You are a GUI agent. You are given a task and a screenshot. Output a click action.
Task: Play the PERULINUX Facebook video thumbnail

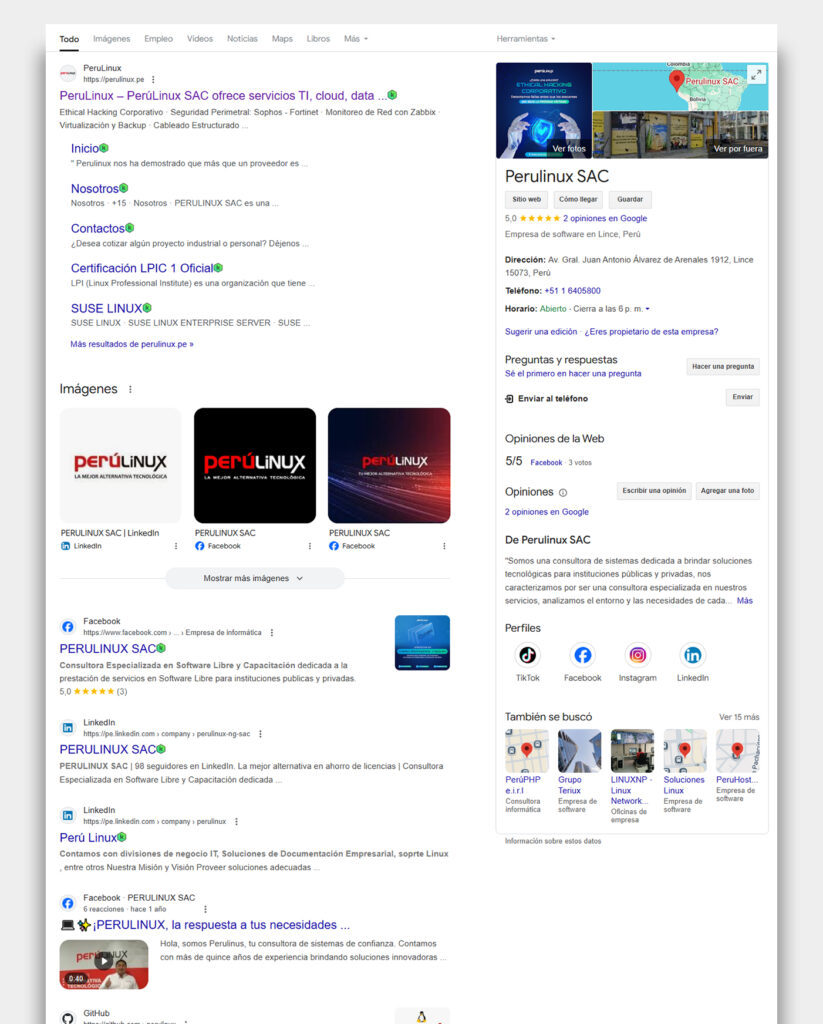(x=103, y=961)
